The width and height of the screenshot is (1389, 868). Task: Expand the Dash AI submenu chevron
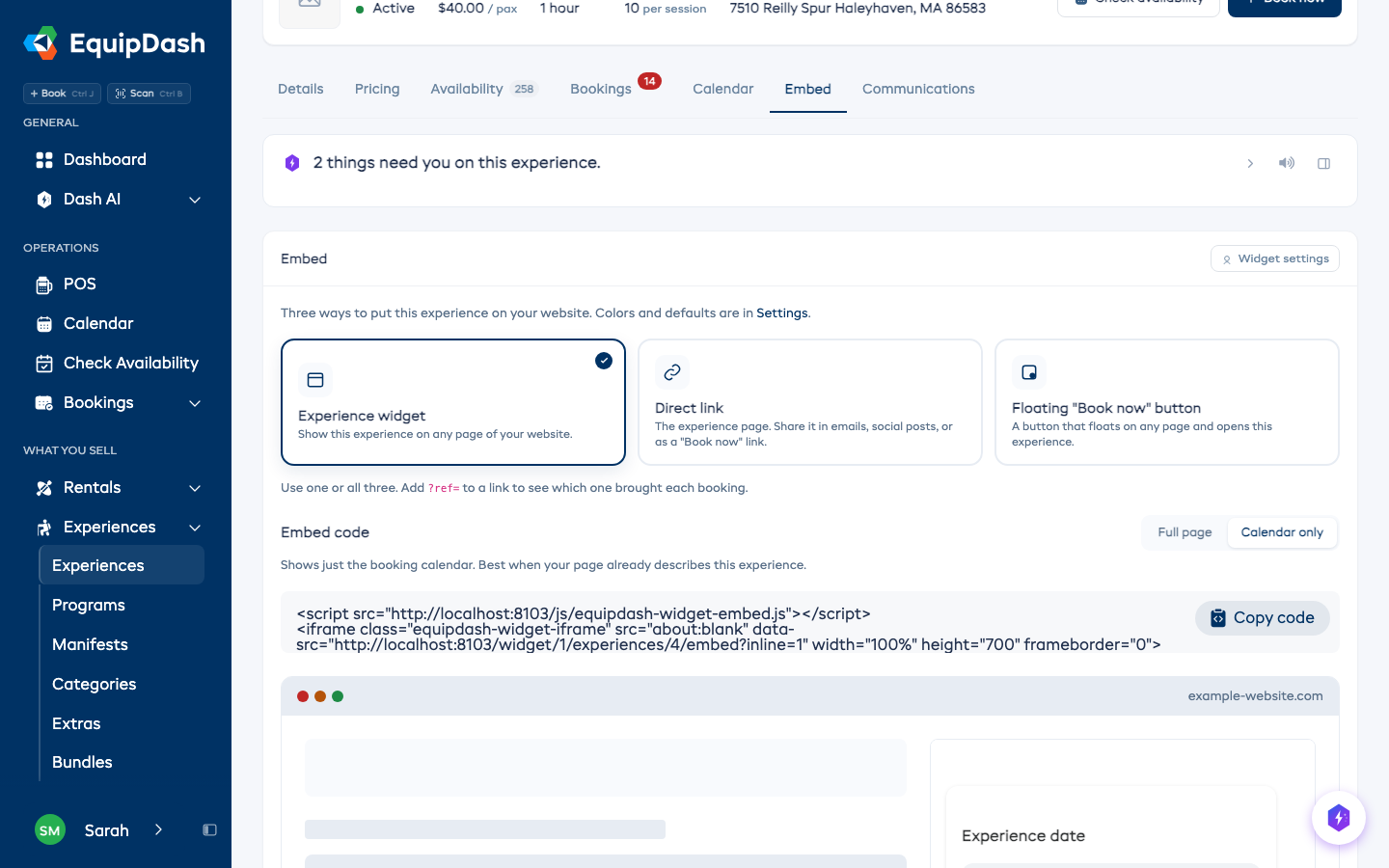click(x=195, y=200)
